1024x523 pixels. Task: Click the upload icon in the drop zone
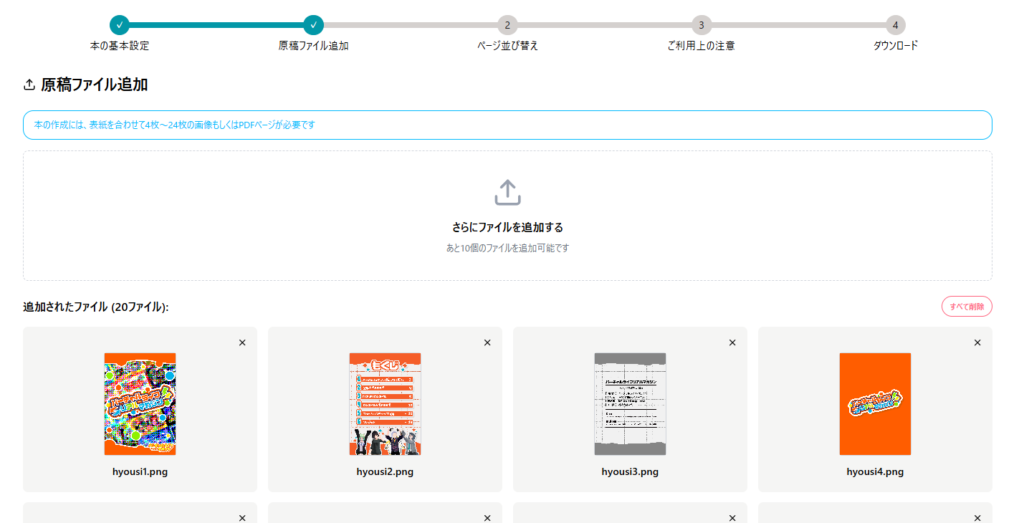coord(507,192)
